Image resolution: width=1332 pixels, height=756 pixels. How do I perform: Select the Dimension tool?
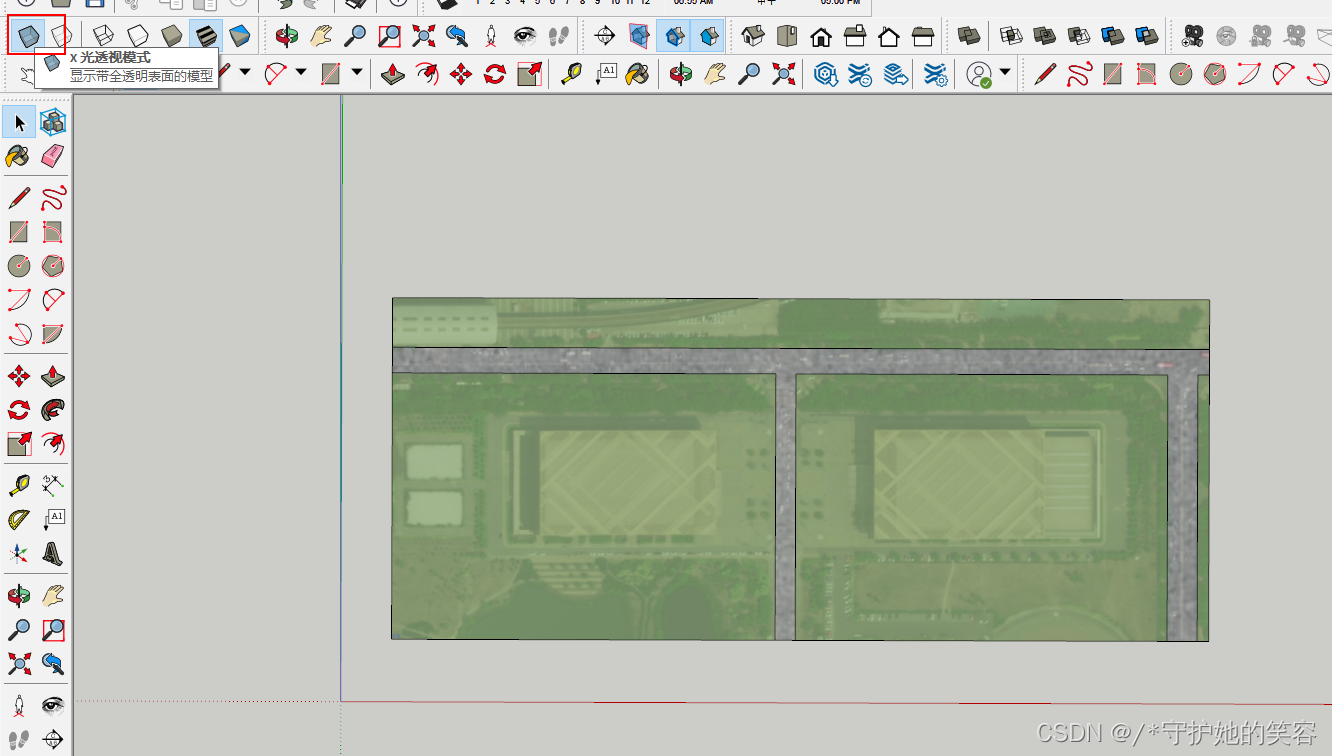pos(53,486)
